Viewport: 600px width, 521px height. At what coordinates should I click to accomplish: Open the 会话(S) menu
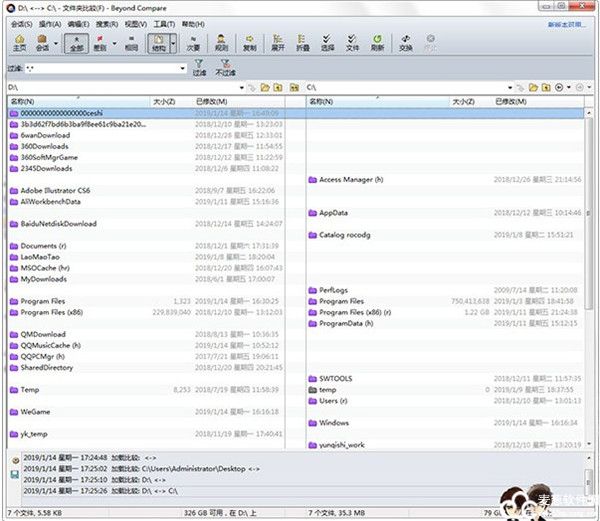tap(21, 24)
